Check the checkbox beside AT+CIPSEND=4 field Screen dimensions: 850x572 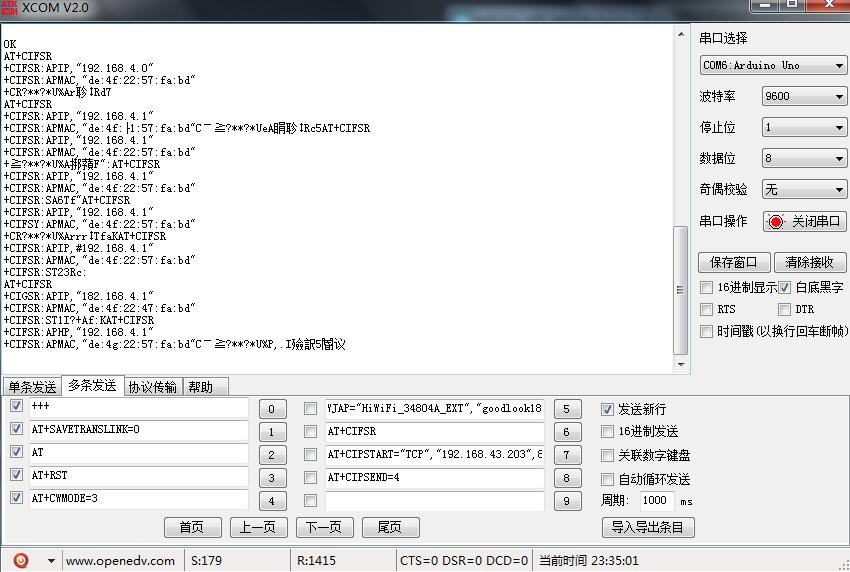(x=310, y=477)
